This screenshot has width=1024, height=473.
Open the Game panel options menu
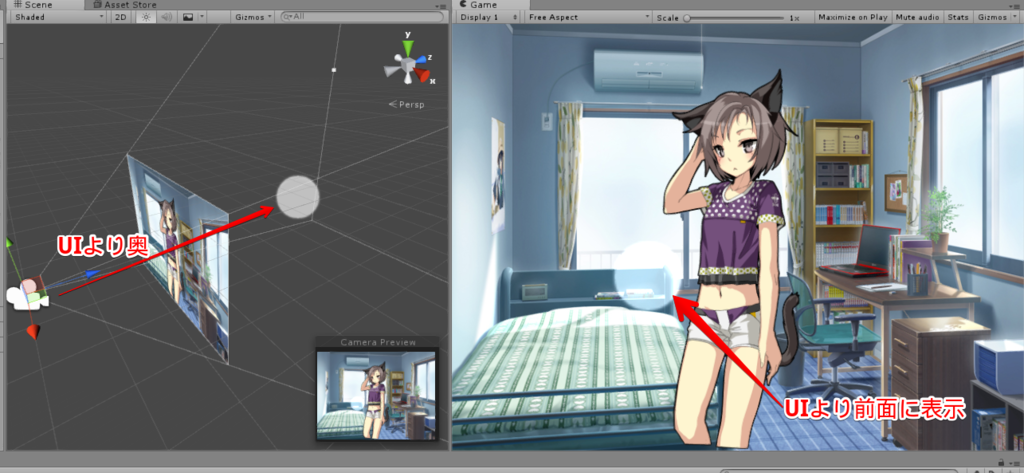1013,5
